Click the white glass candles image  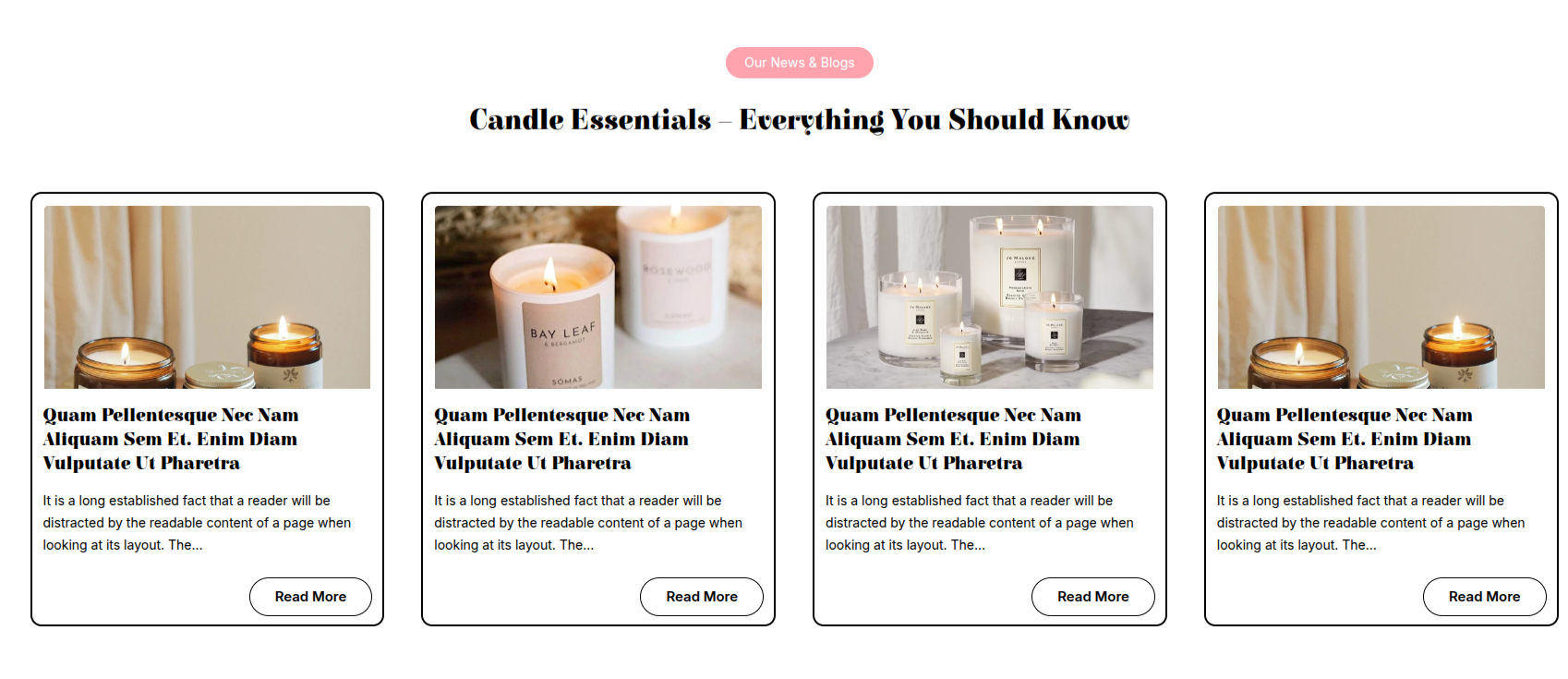click(x=990, y=297)
